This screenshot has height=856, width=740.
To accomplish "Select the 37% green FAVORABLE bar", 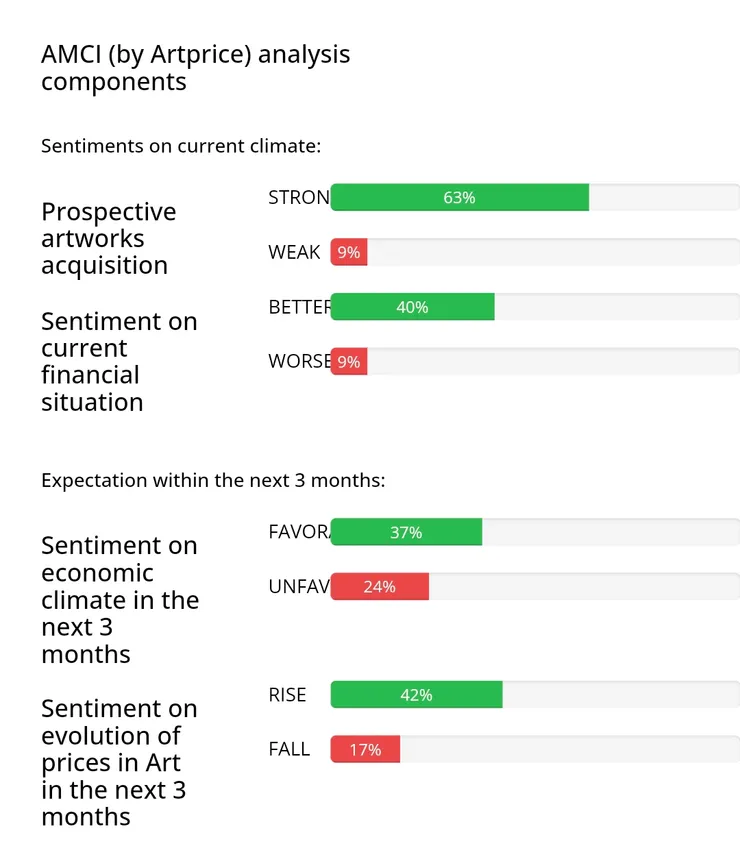I will 406,533.
